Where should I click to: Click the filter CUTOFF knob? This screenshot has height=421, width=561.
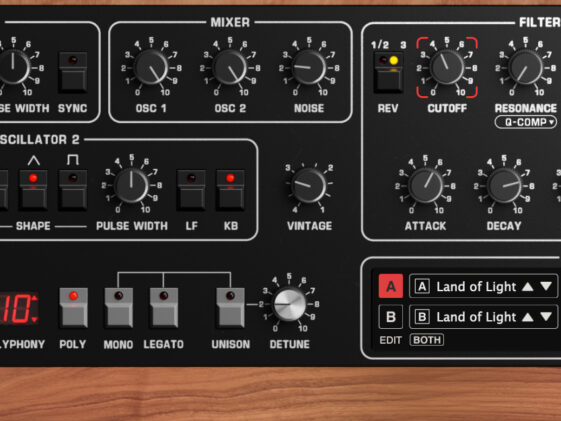[447, 67]
